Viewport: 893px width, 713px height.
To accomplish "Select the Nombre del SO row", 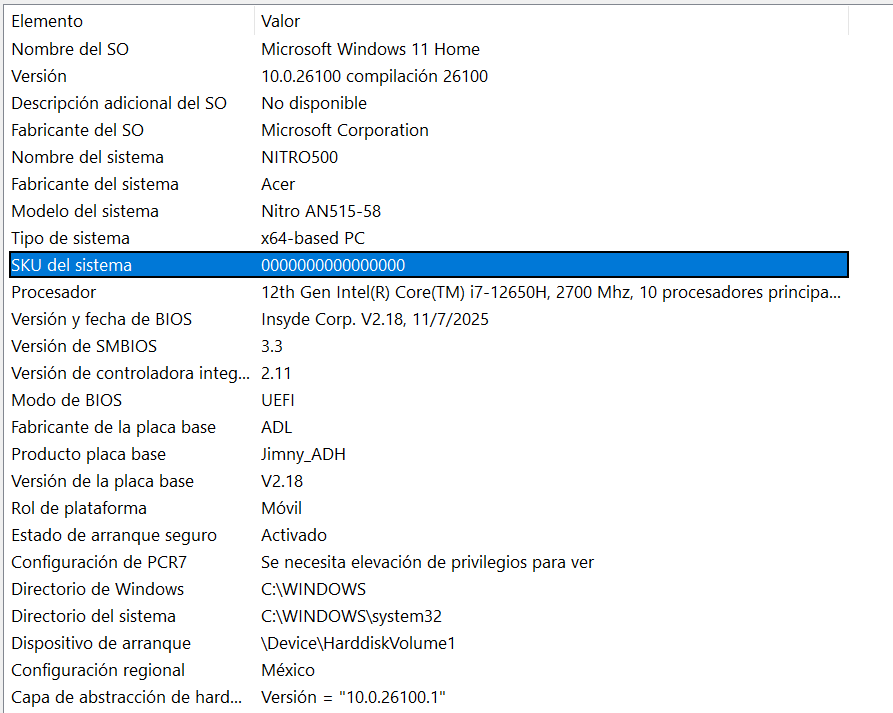I will pos(429,49).
